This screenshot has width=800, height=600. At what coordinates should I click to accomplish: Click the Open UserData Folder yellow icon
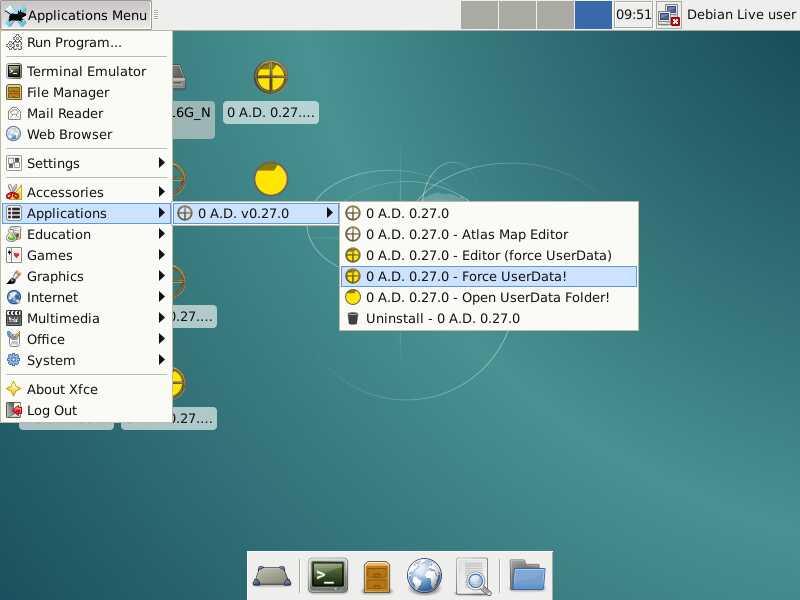(353, 297)
